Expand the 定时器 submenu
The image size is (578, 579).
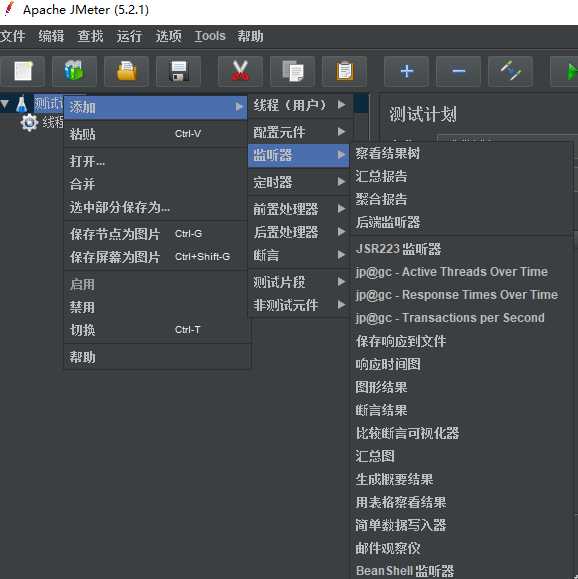point(299,182)
